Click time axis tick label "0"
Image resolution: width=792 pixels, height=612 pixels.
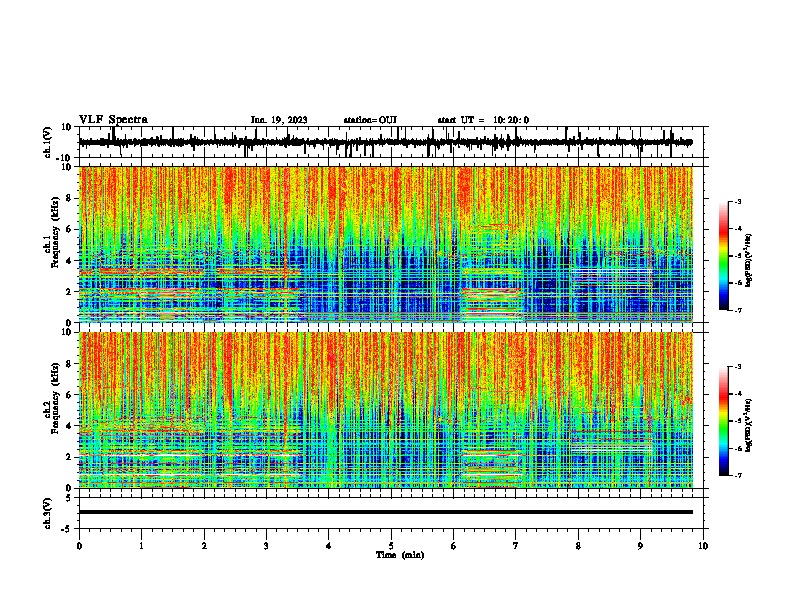79,546
